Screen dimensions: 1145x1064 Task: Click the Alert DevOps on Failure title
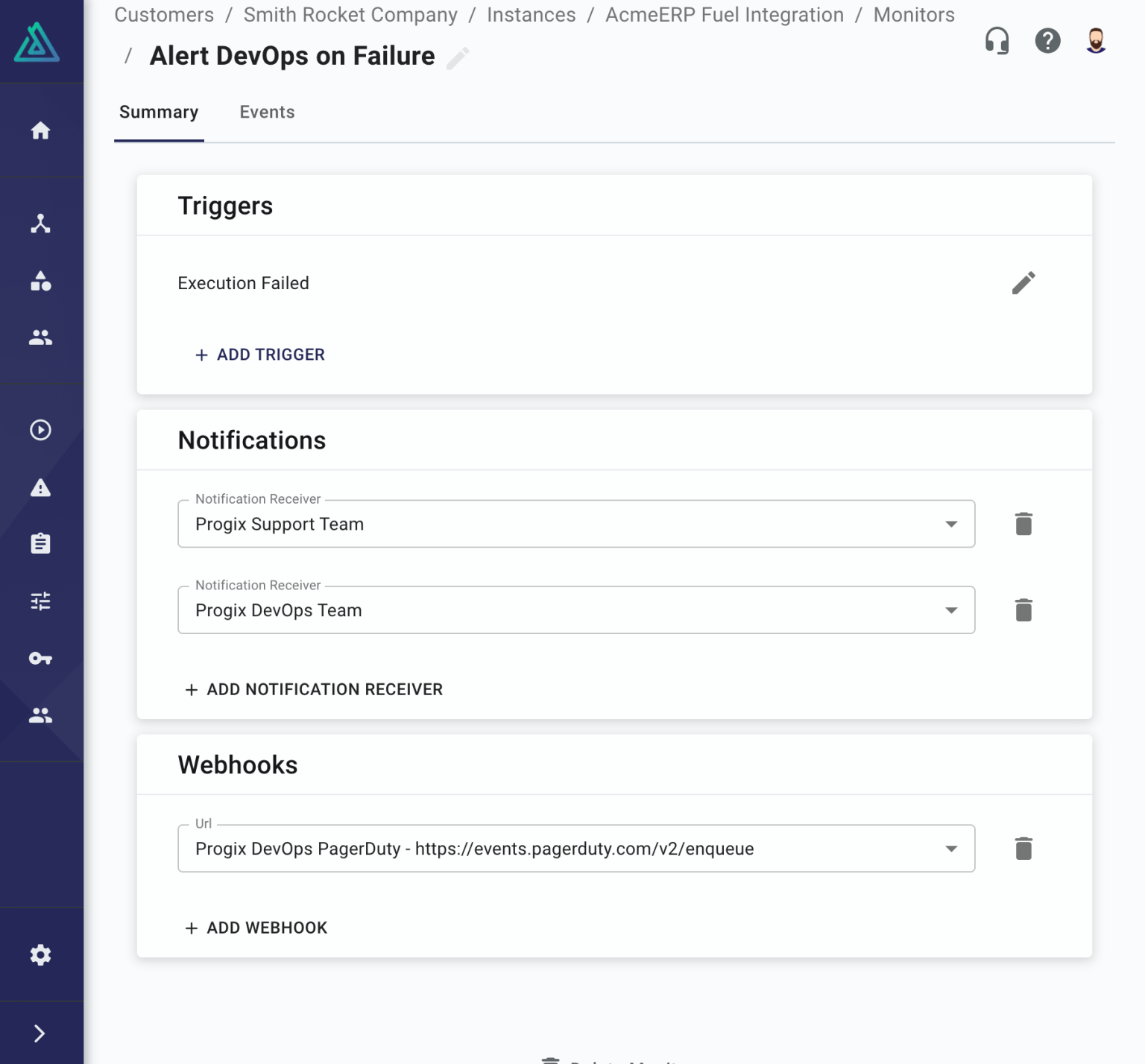(292, 56)
